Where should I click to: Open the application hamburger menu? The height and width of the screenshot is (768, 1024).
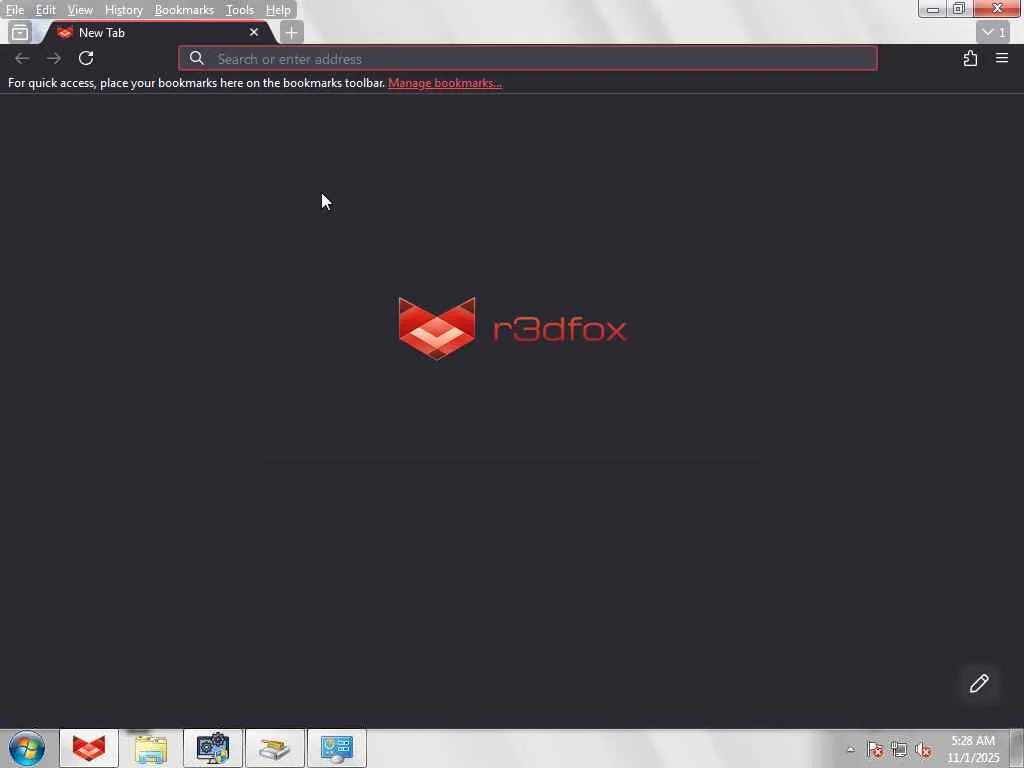1002,58
